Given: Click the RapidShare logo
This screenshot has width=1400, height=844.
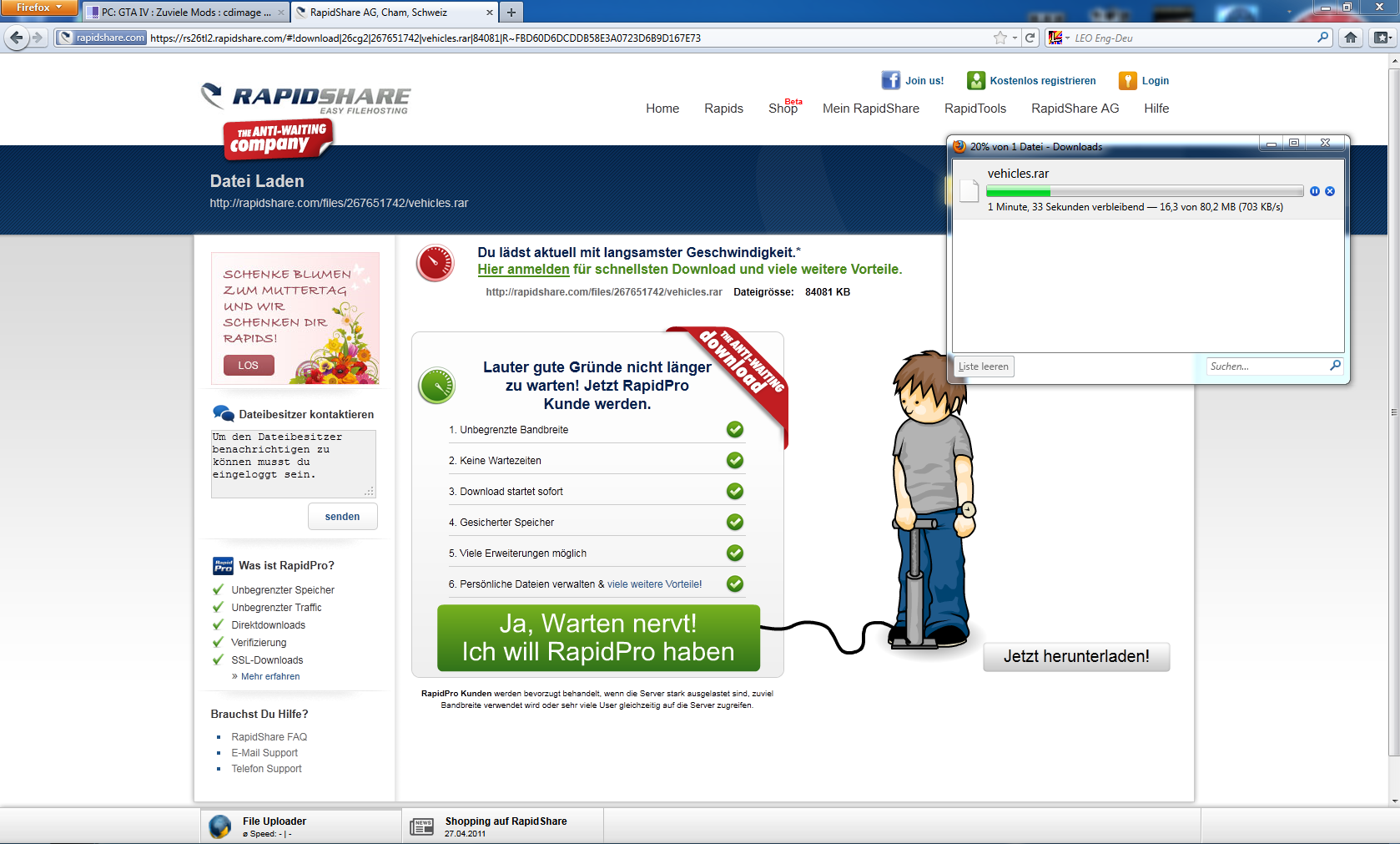Looking at the screenshot, I should pos(305,99).
